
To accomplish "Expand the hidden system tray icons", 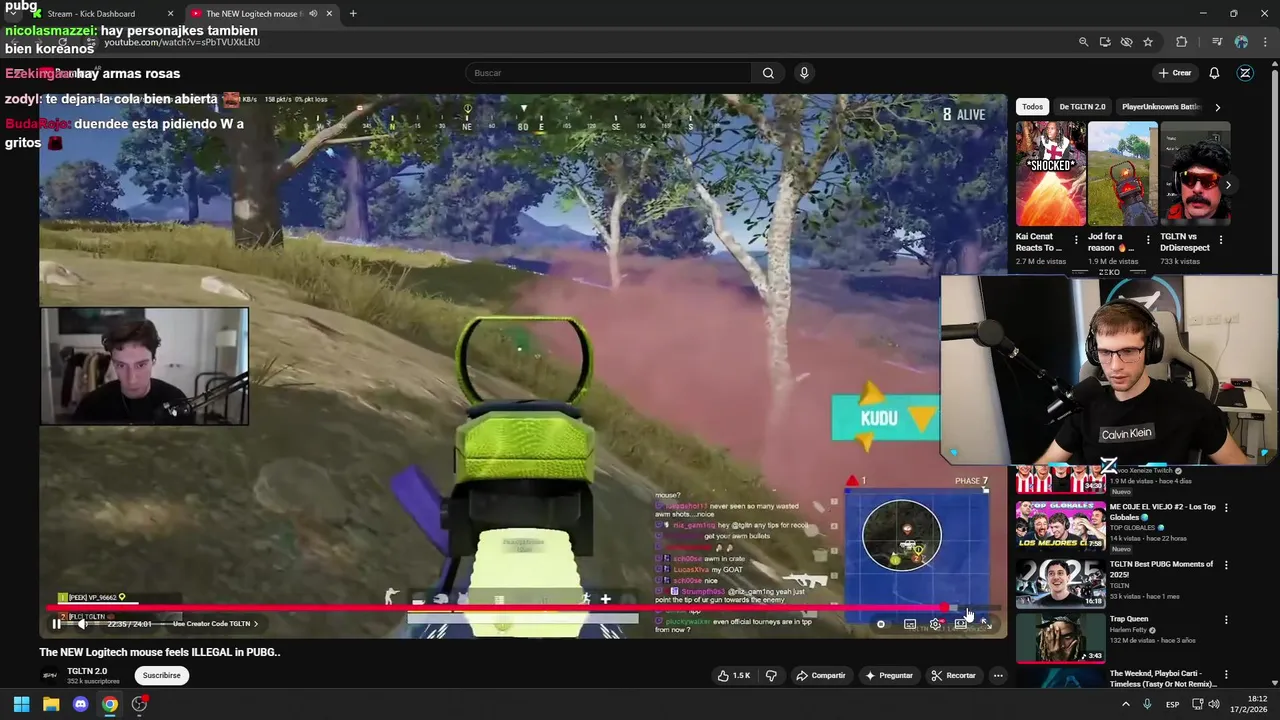I will tap(1126, 704).
